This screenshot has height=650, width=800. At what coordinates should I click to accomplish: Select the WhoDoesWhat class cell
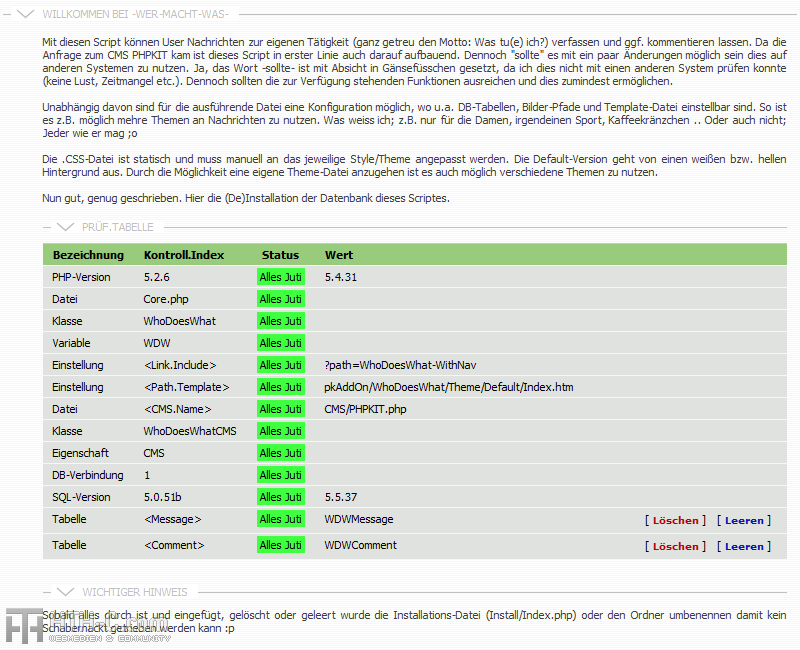coord(180,321)
